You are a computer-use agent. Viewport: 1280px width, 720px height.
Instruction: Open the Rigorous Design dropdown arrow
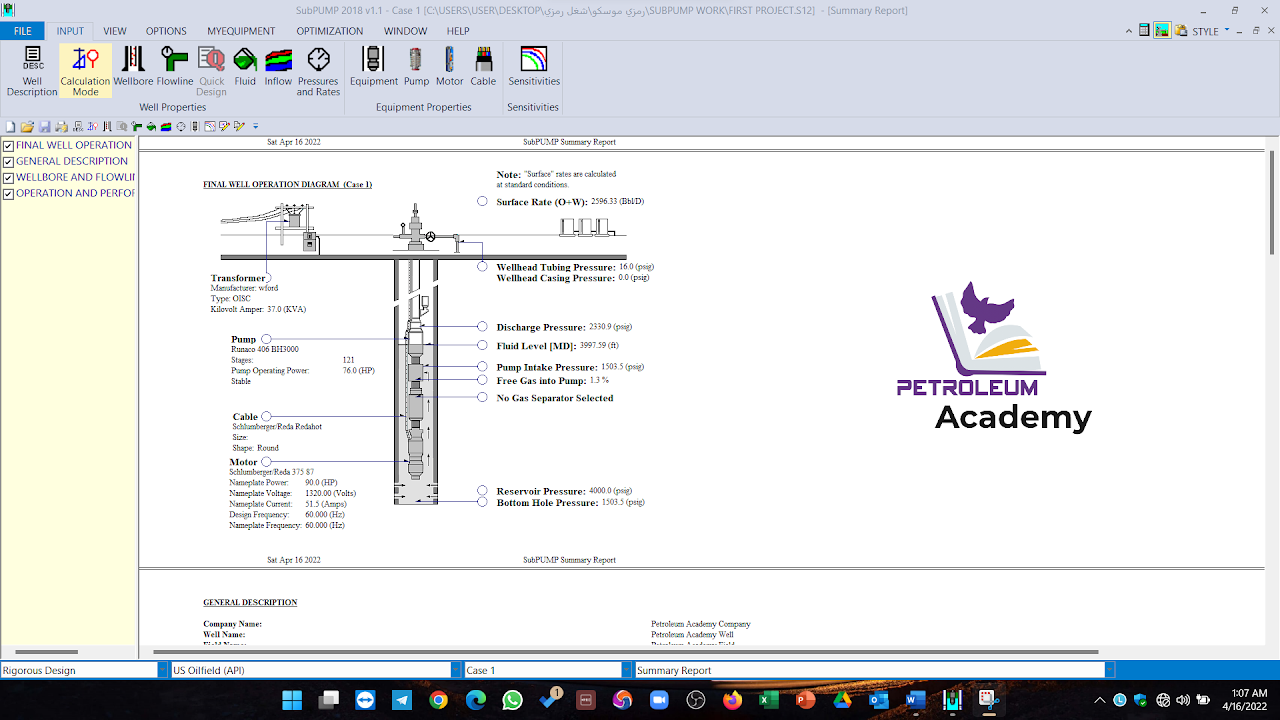coord(163,670)
